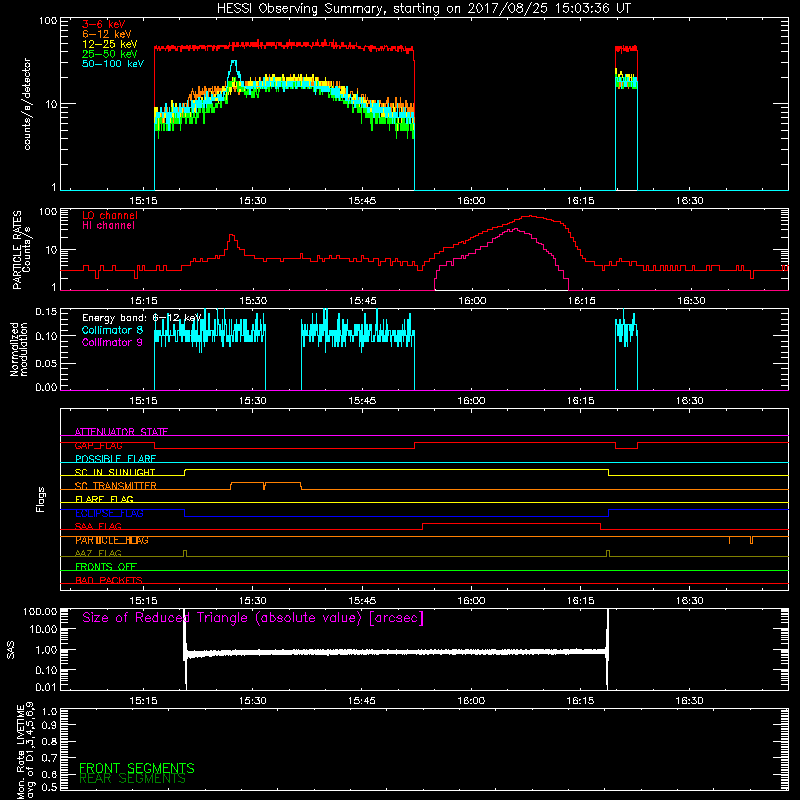Click the 15:45 time tick under the flags panel
This screenshot has width=800, height=800.
[362, 601]
